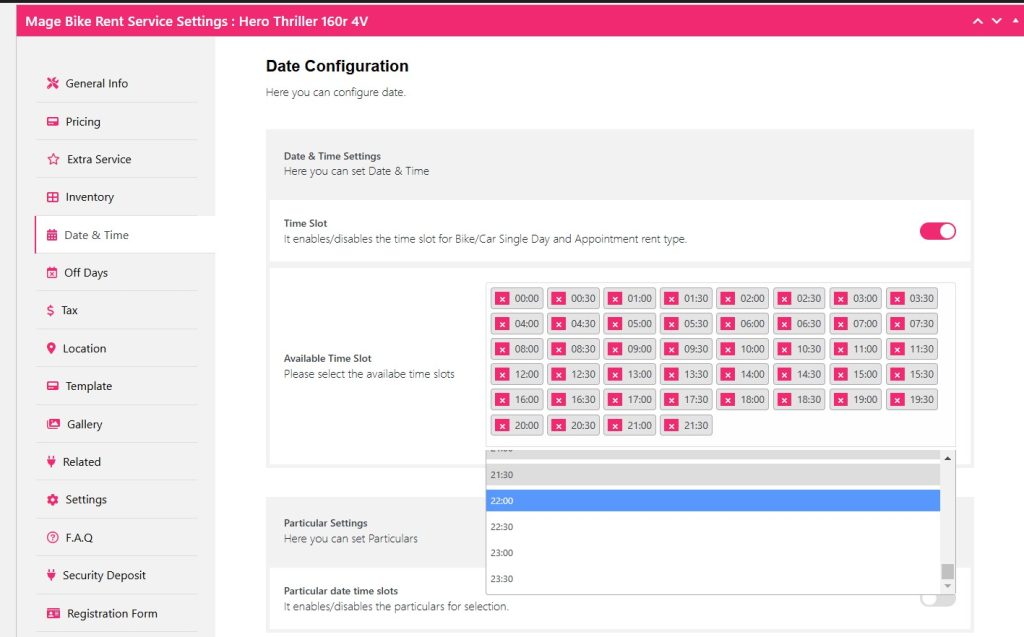Viewport: 1024px width, 637px height.
Task: Disable the Time Slot toggle switch
Action: tap(937, 231)
